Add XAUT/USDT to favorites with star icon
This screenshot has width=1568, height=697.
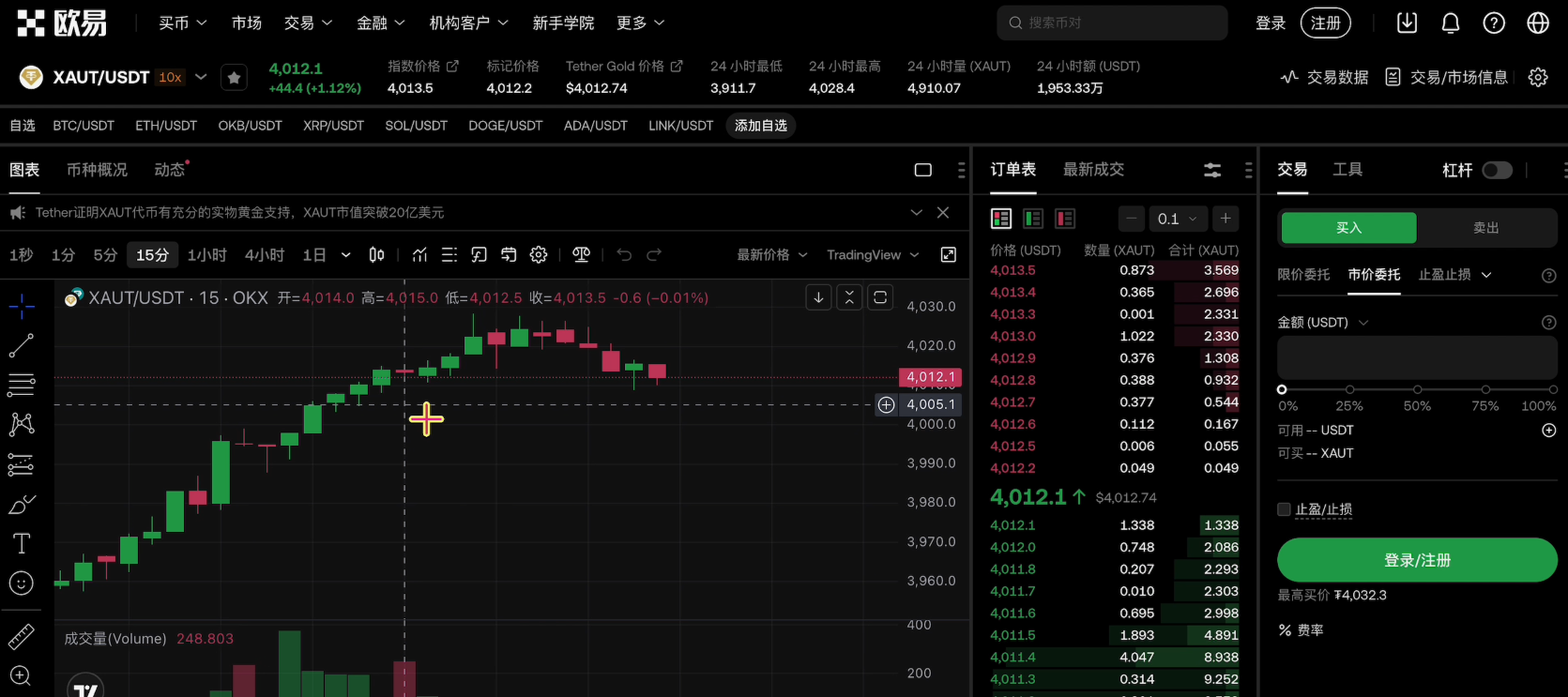[x=234, y=78]
